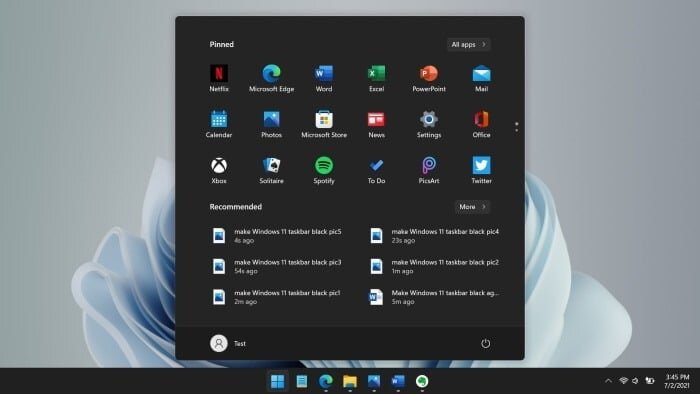Image resolution: width=700 pixels, height=394 pixels.
Task: Open File Explorer from the taskbar
Action: (x=350, y=382)
